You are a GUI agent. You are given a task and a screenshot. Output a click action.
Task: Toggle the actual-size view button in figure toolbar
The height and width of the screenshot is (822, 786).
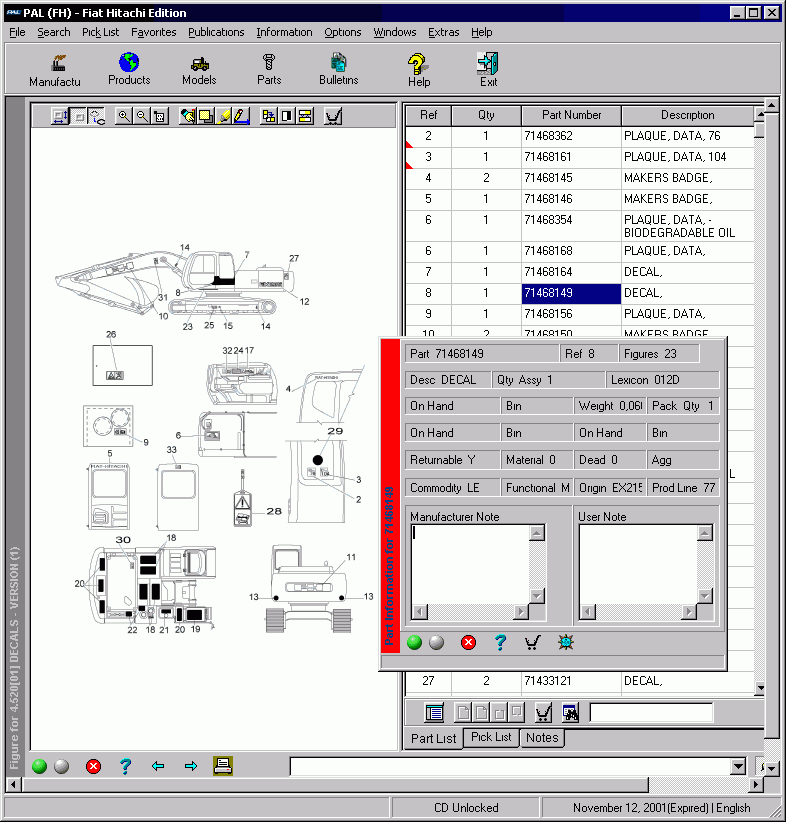pos(79,116)
